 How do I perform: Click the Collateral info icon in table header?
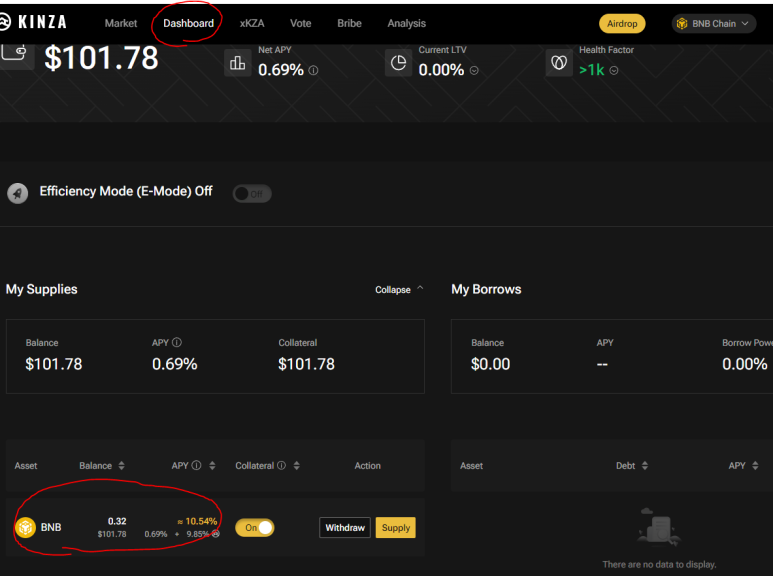click(x=281, y=465)
